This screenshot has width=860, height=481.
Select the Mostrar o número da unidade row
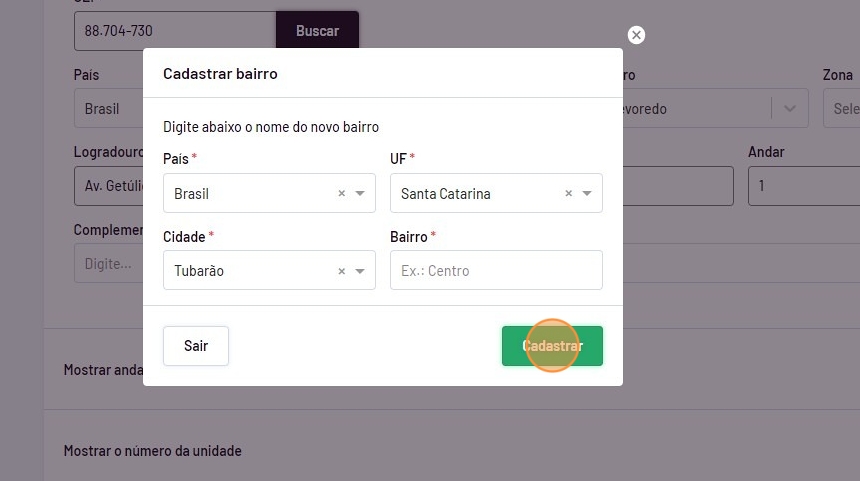tap(153, 451)
